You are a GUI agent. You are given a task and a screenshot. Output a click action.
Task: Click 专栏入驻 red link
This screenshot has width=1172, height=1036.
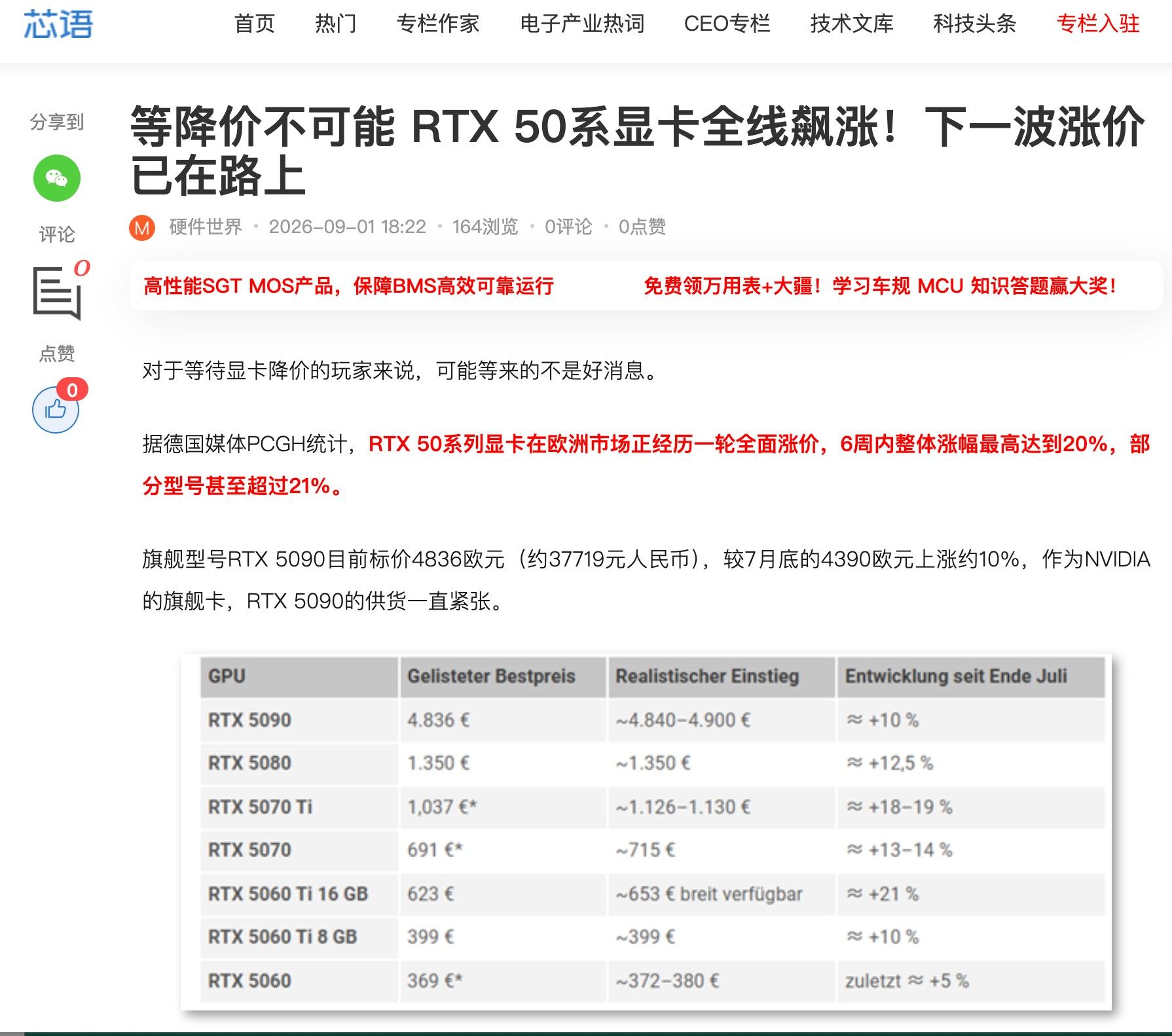[x=1098, y=24]
